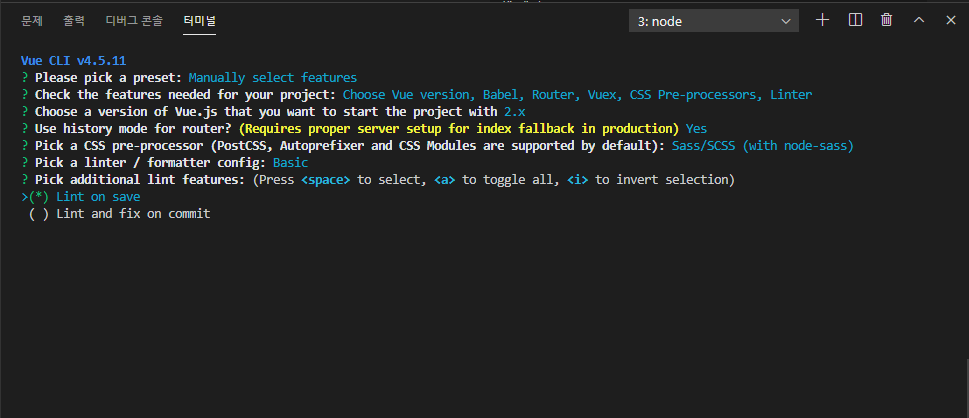The width and height of the screenshot is (969, 418).
Task: Activate the 터미널 tab
Action: click(x=200, y=20)
